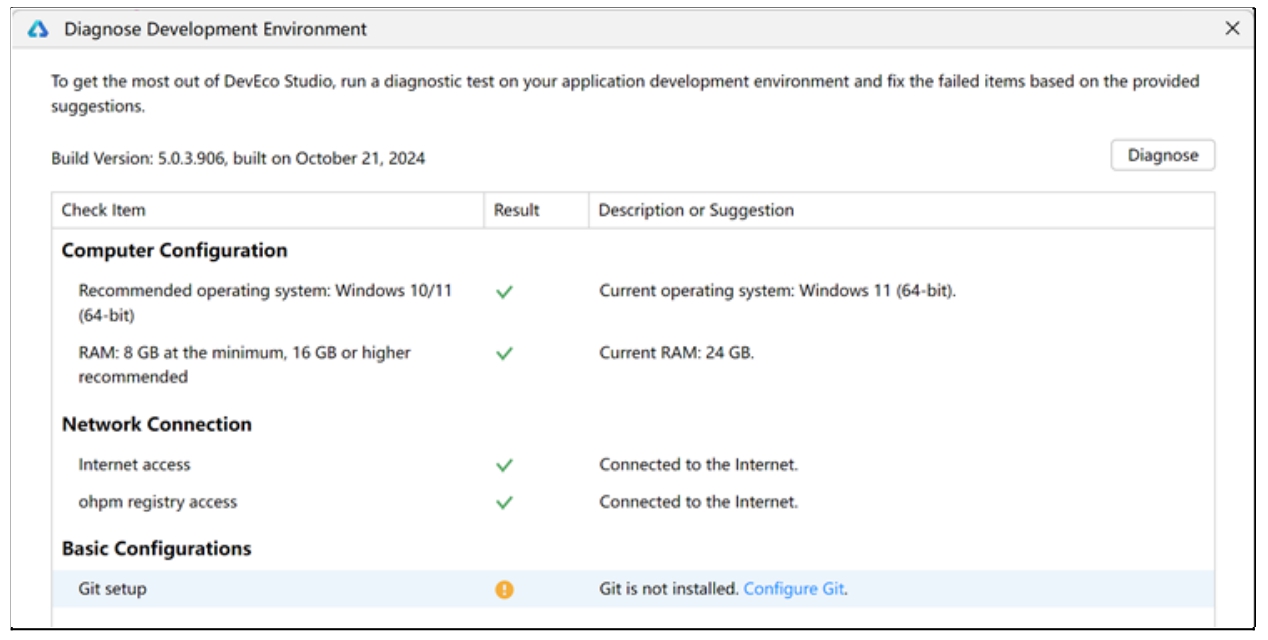Select the Network Connection section heading

pyautogui.click(x=157, y=424)
